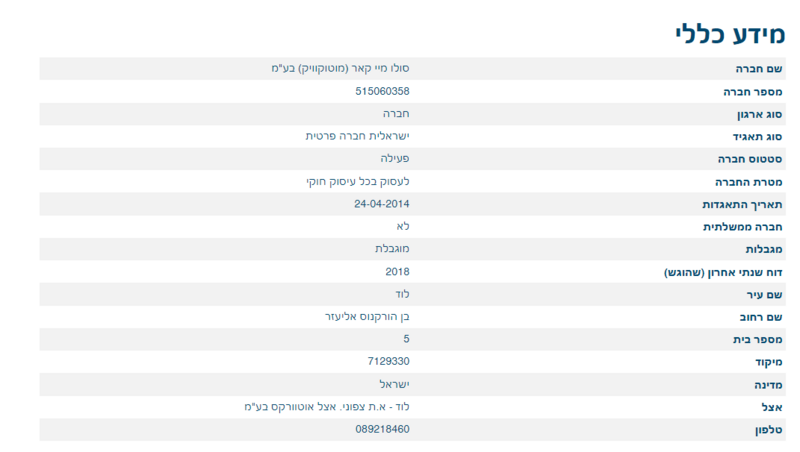Select the אצל address line text
Image resolution: width=800 pixels, height=452 pixels.
(x=327, y=407)
